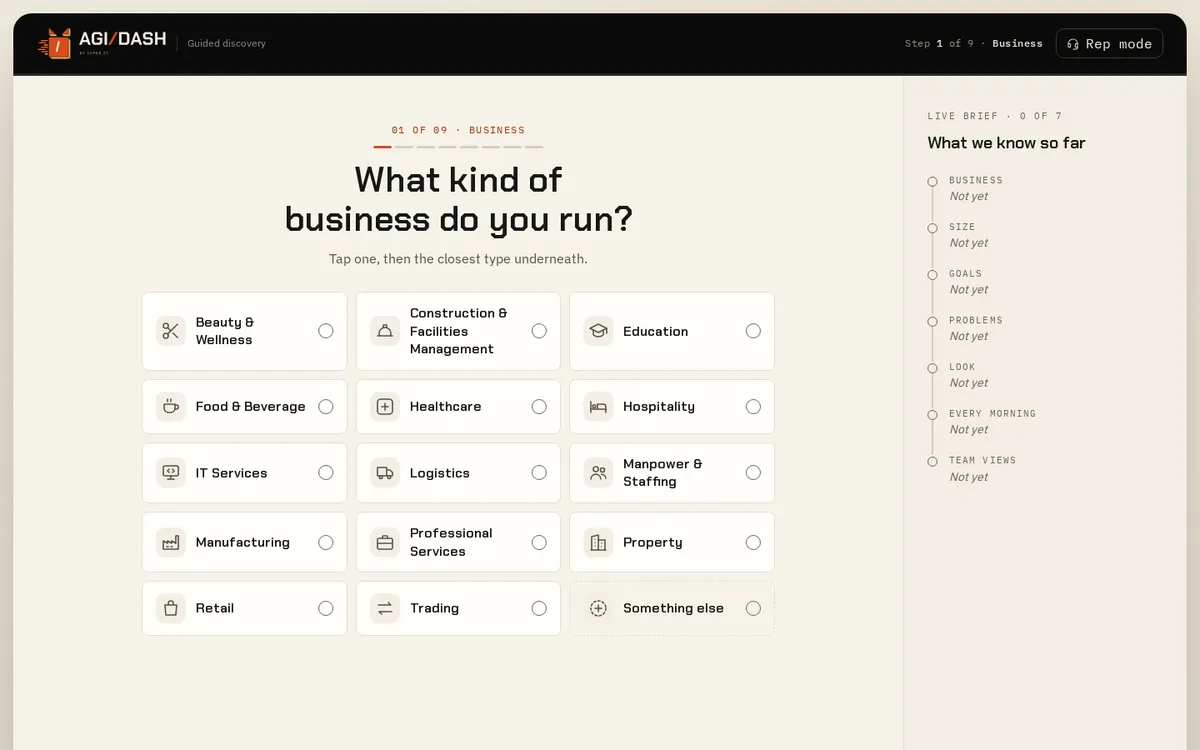Click the 'What we know so far' heading
1200x750 pixels.
click(1006, 143)
